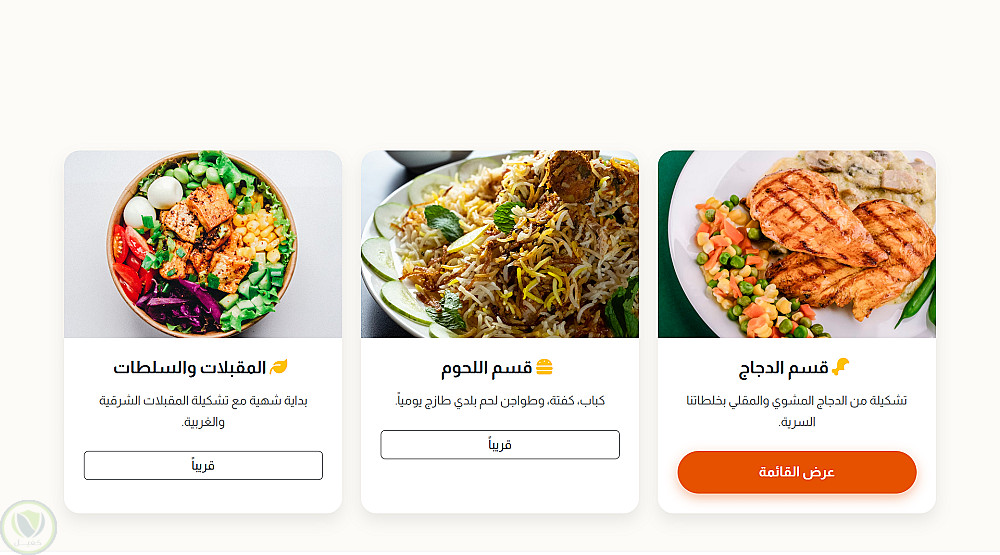Screen dimensions: 1000x555
Task: Click the appetizers and salads description text
Action: [x=203, y=411]
